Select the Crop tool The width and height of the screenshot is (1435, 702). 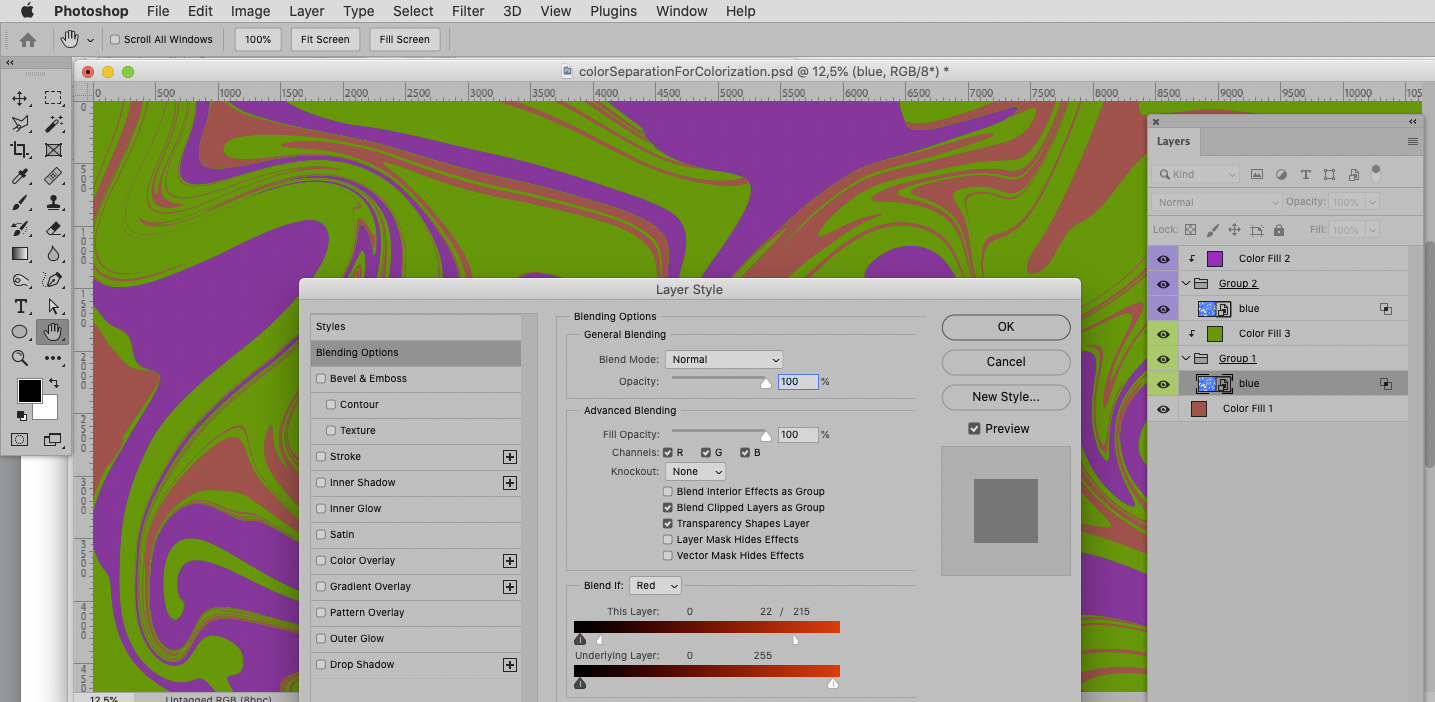point(21,150)
